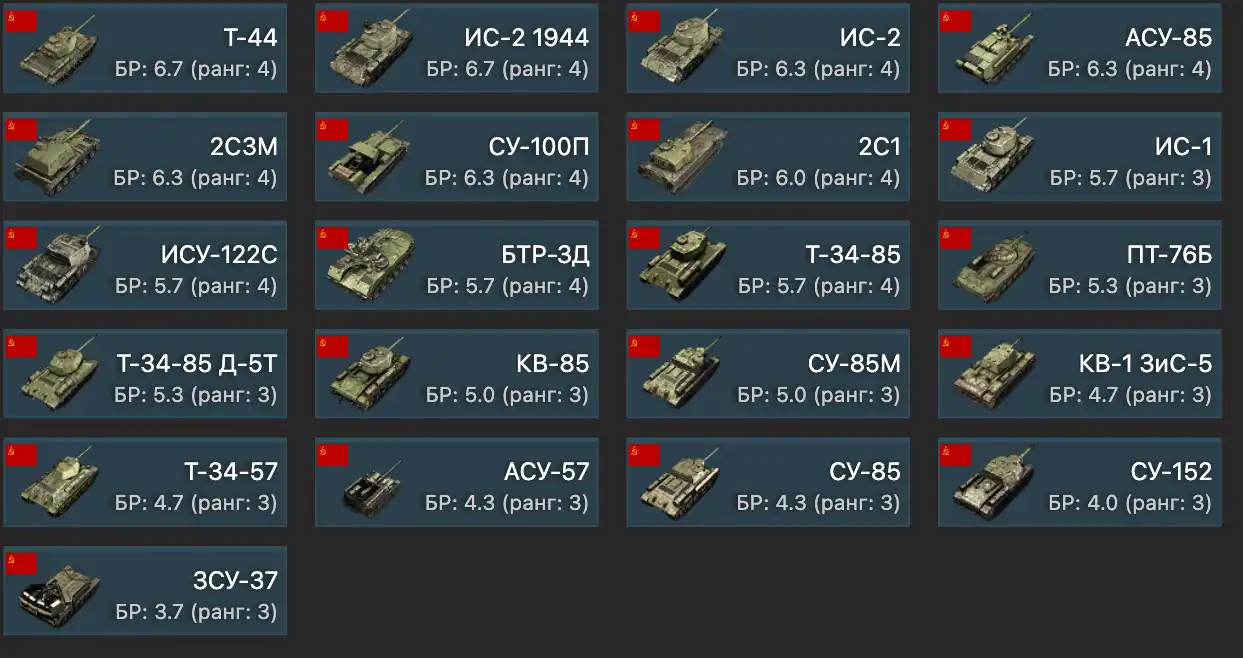The height and width of the screenshot is (658, 1243).
Task: Select the БТР-ЗД vehicle icon
Action: pos(372,265)
